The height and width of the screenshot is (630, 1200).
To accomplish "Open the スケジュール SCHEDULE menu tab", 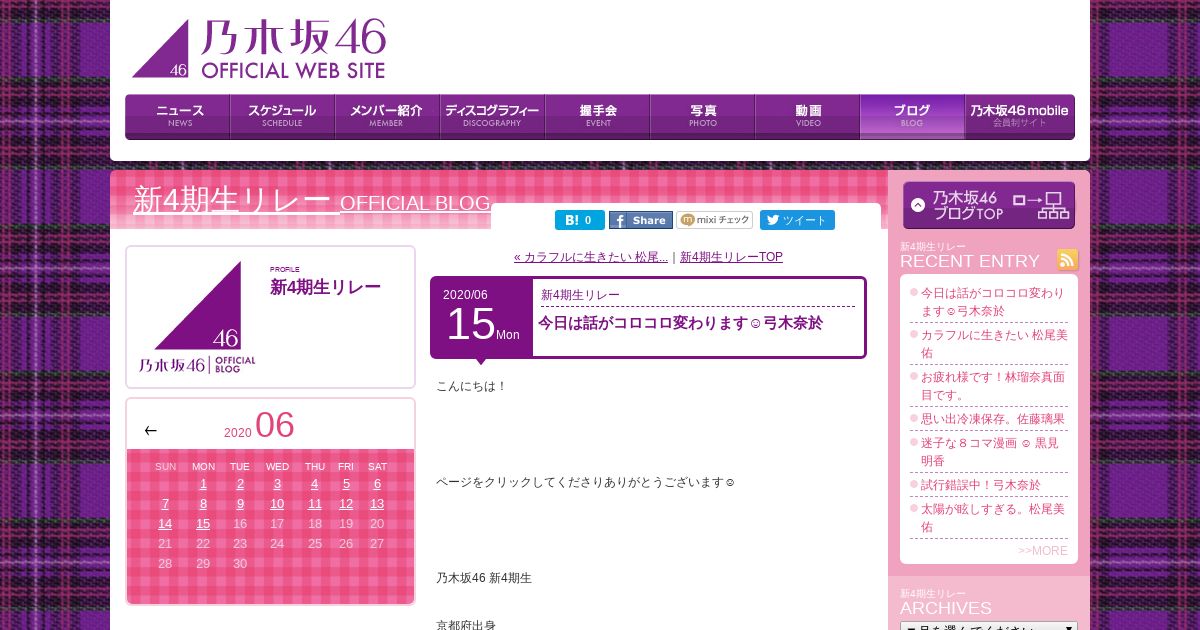I will (282, 117).
